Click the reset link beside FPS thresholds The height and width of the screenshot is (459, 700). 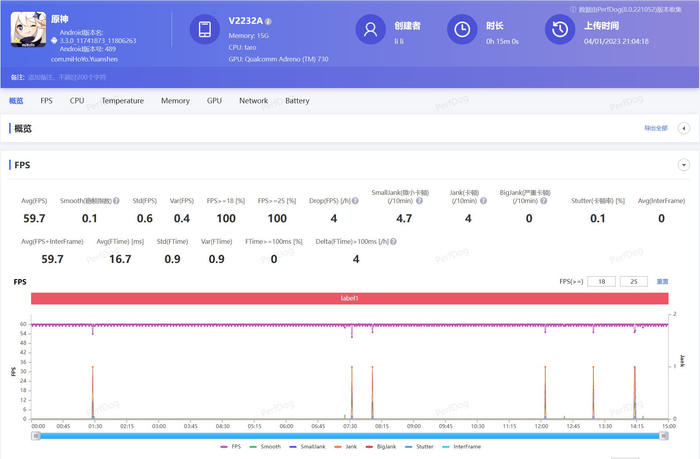[x=662, y=282]
